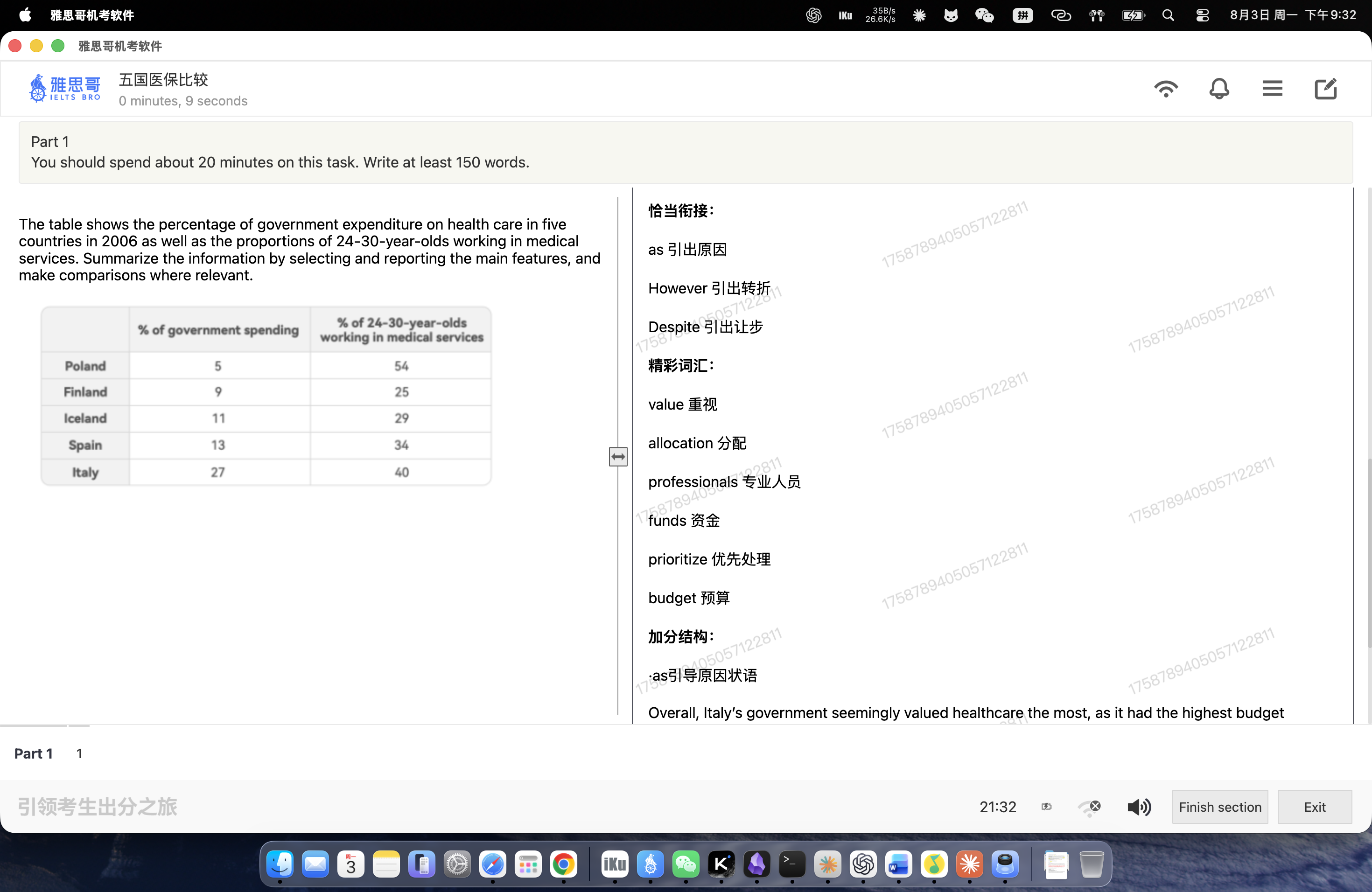Viewport: 1372px width, 892px height.
Task: Open Mail from the dock
Action: pyautogui.click(x=315, y=864)
